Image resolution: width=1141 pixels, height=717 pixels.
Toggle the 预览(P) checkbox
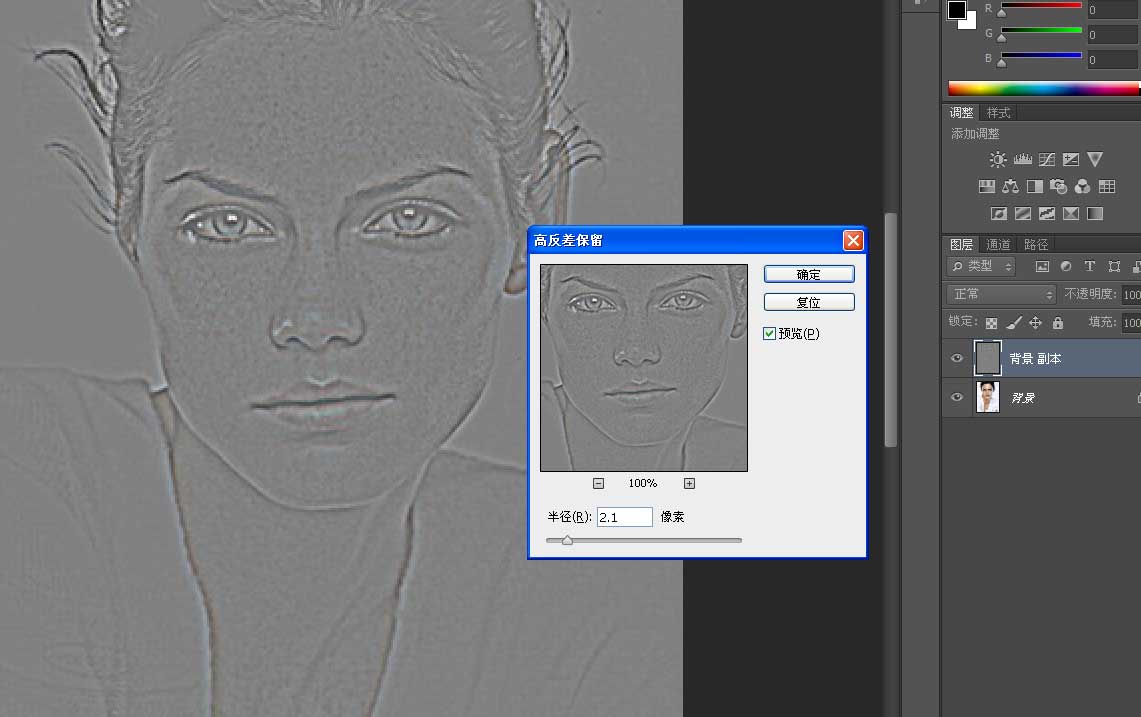click(769, 333)
